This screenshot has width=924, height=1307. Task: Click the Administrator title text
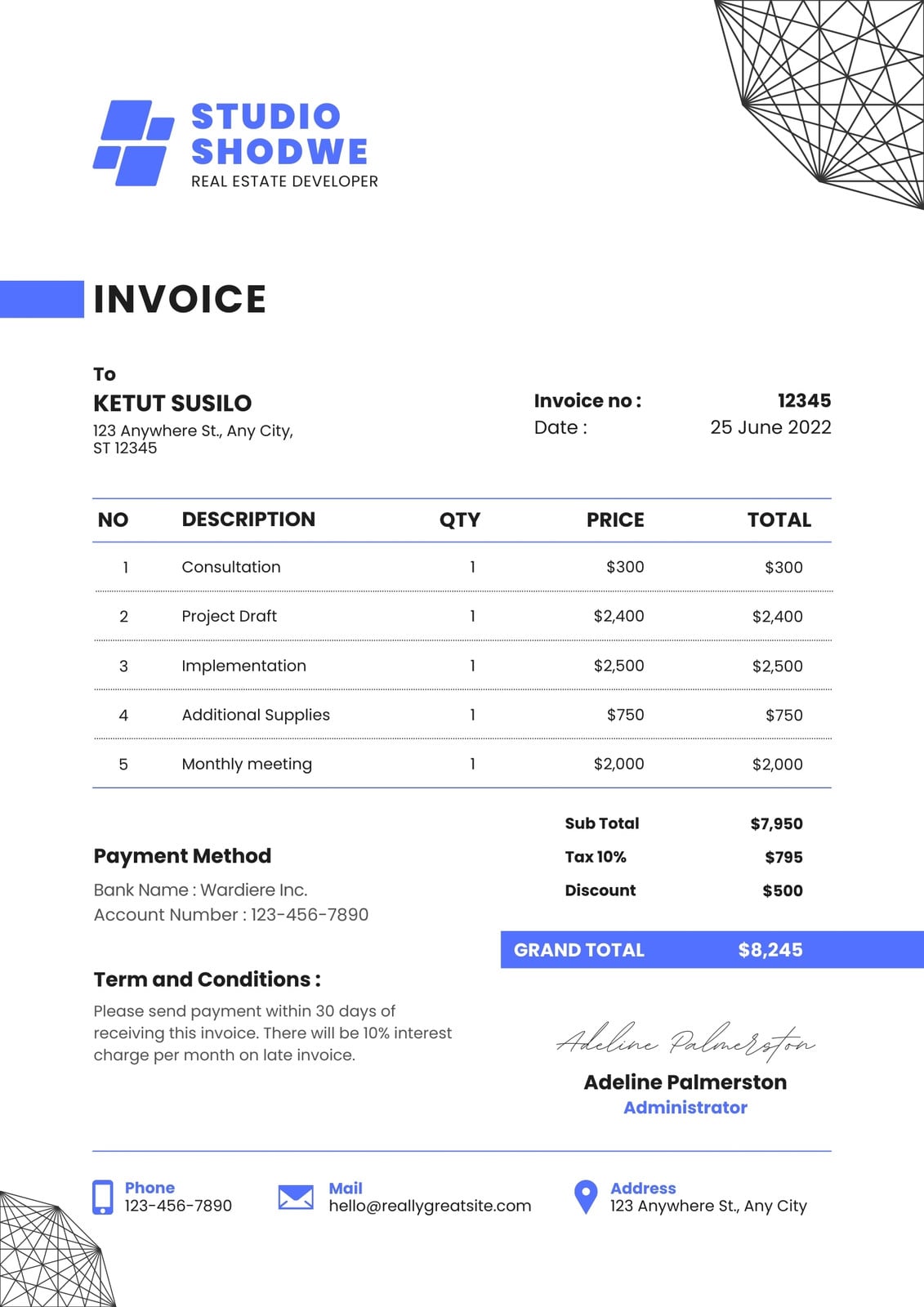point(685,1108)
